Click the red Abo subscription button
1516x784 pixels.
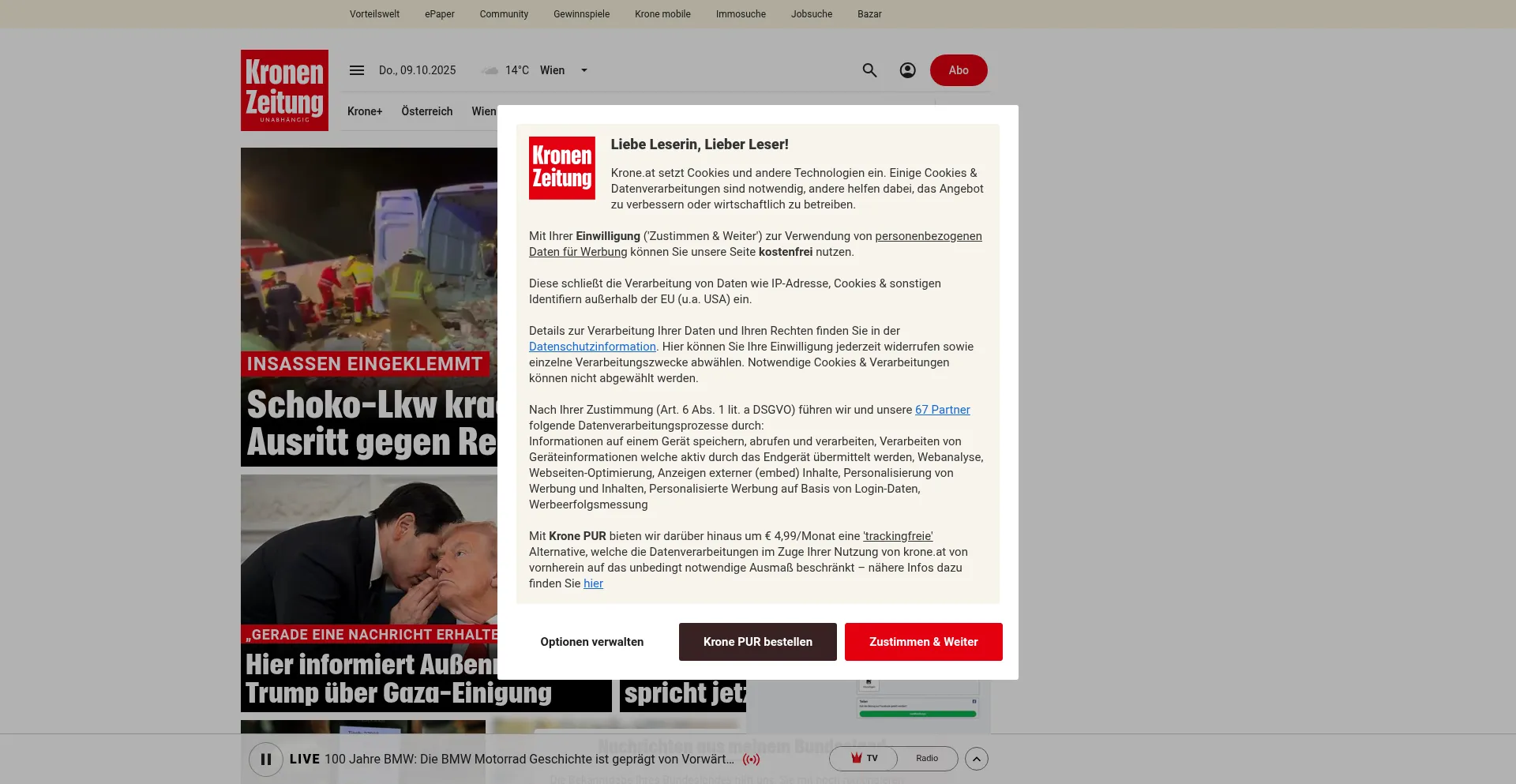pos(958,70)
